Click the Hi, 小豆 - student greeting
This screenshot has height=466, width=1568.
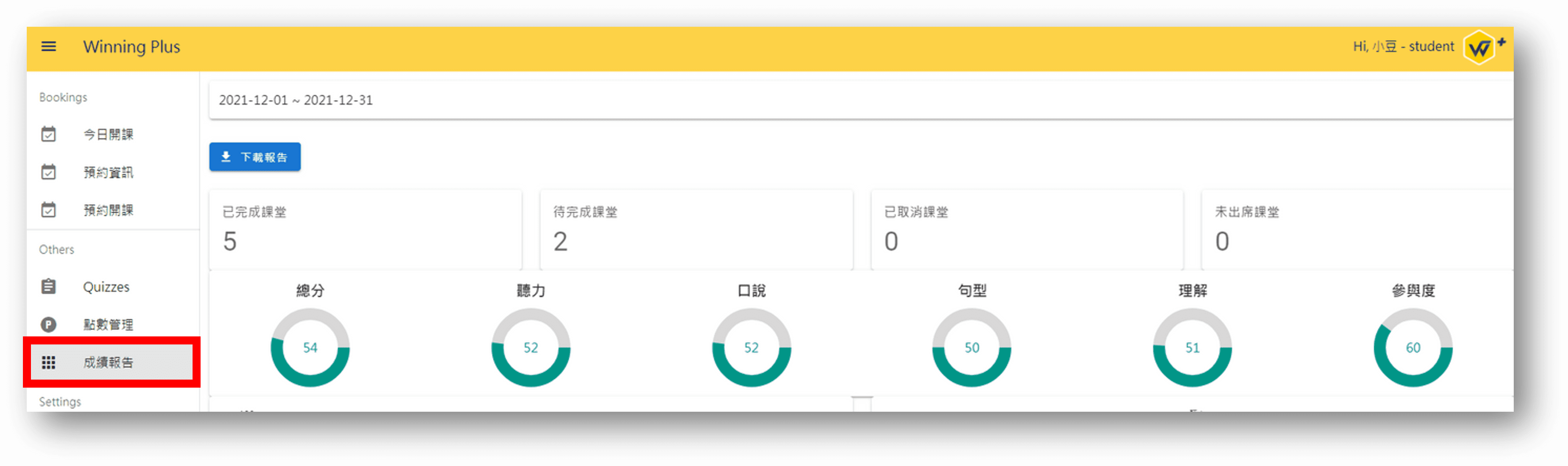(1403, 47)
